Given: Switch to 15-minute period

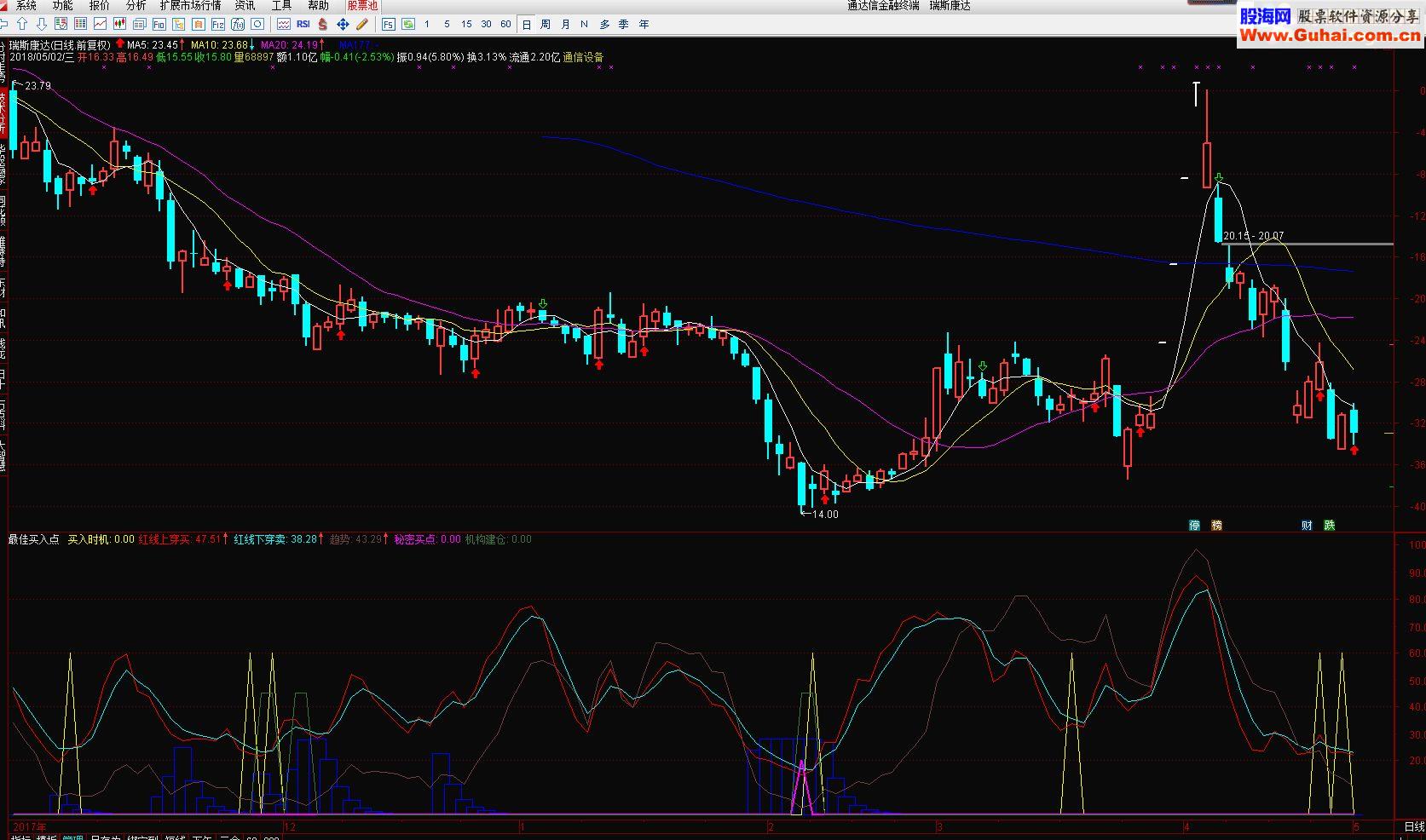Looking at the screenshot, I should (466, 25).
